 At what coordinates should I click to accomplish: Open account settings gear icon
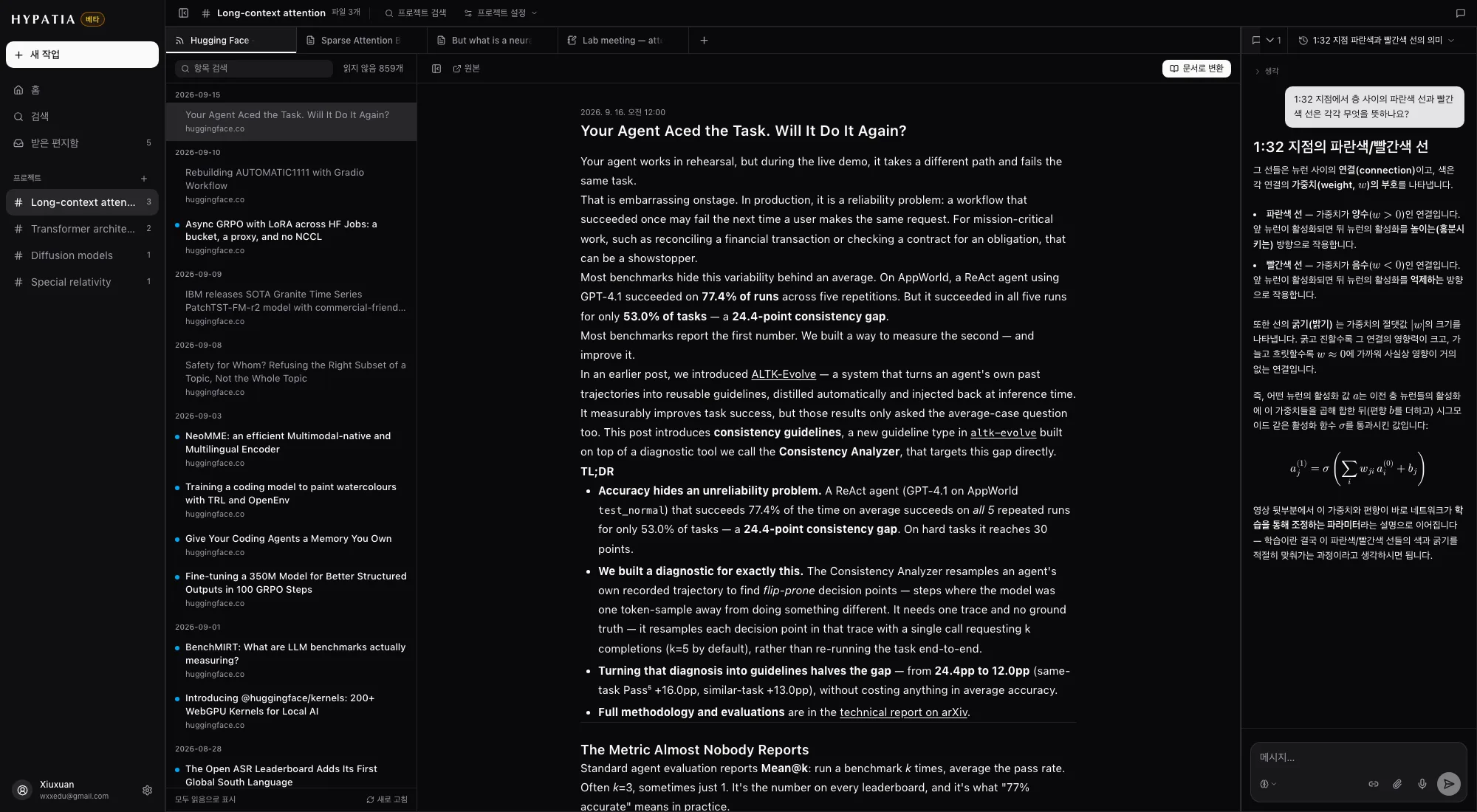point(147,790)
